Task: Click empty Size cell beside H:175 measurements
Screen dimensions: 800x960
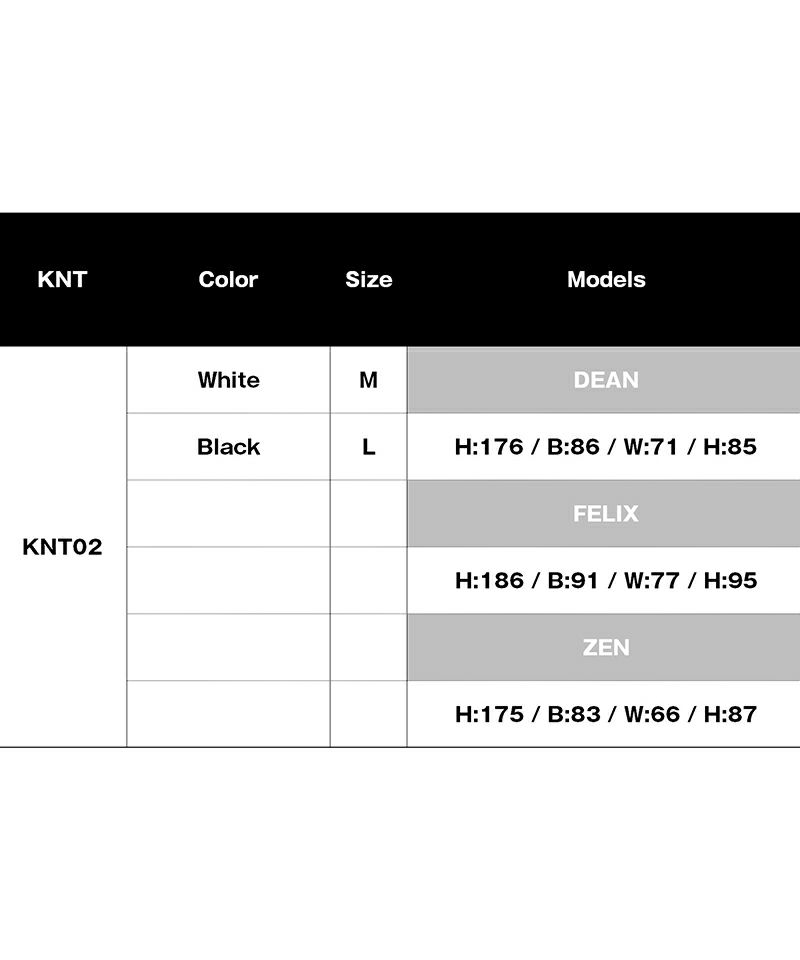Action: pyautogui.click(x=368, y=714)
